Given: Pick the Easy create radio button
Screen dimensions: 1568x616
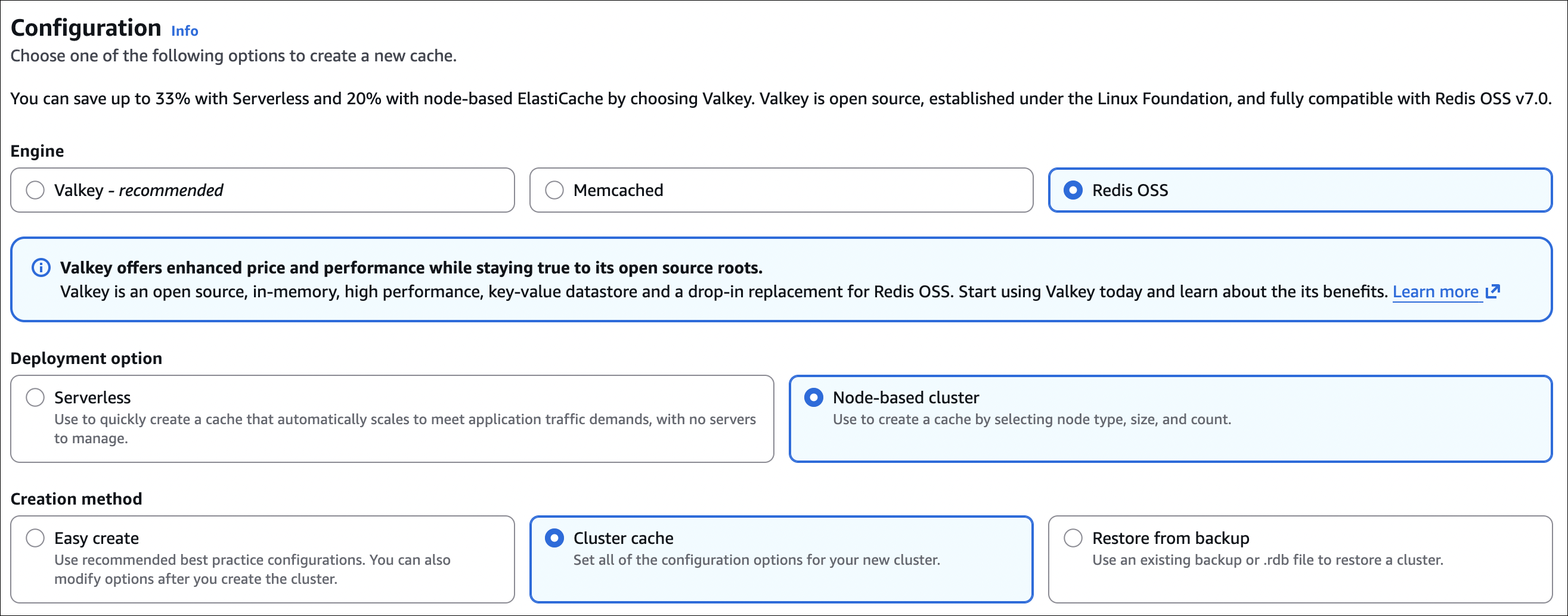Looking at the screenshot, I should (x=35, y=538).
